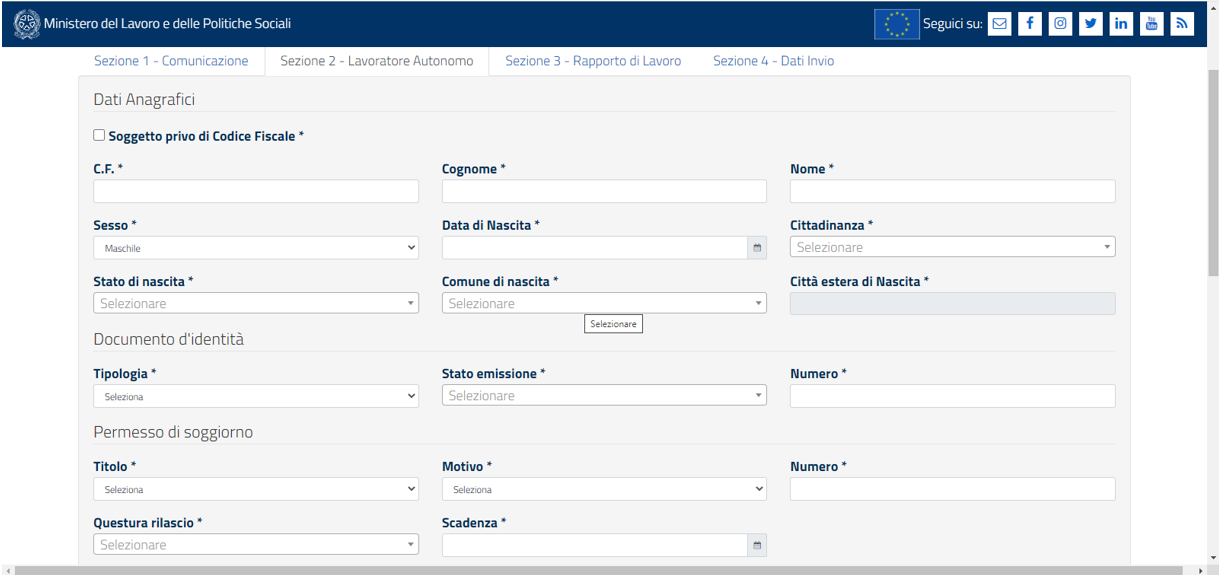This screenshot has width=1219, height=575.
Task: Go to Sezione 3 - Rapporto di Lavoro tab
Action: 593,61
